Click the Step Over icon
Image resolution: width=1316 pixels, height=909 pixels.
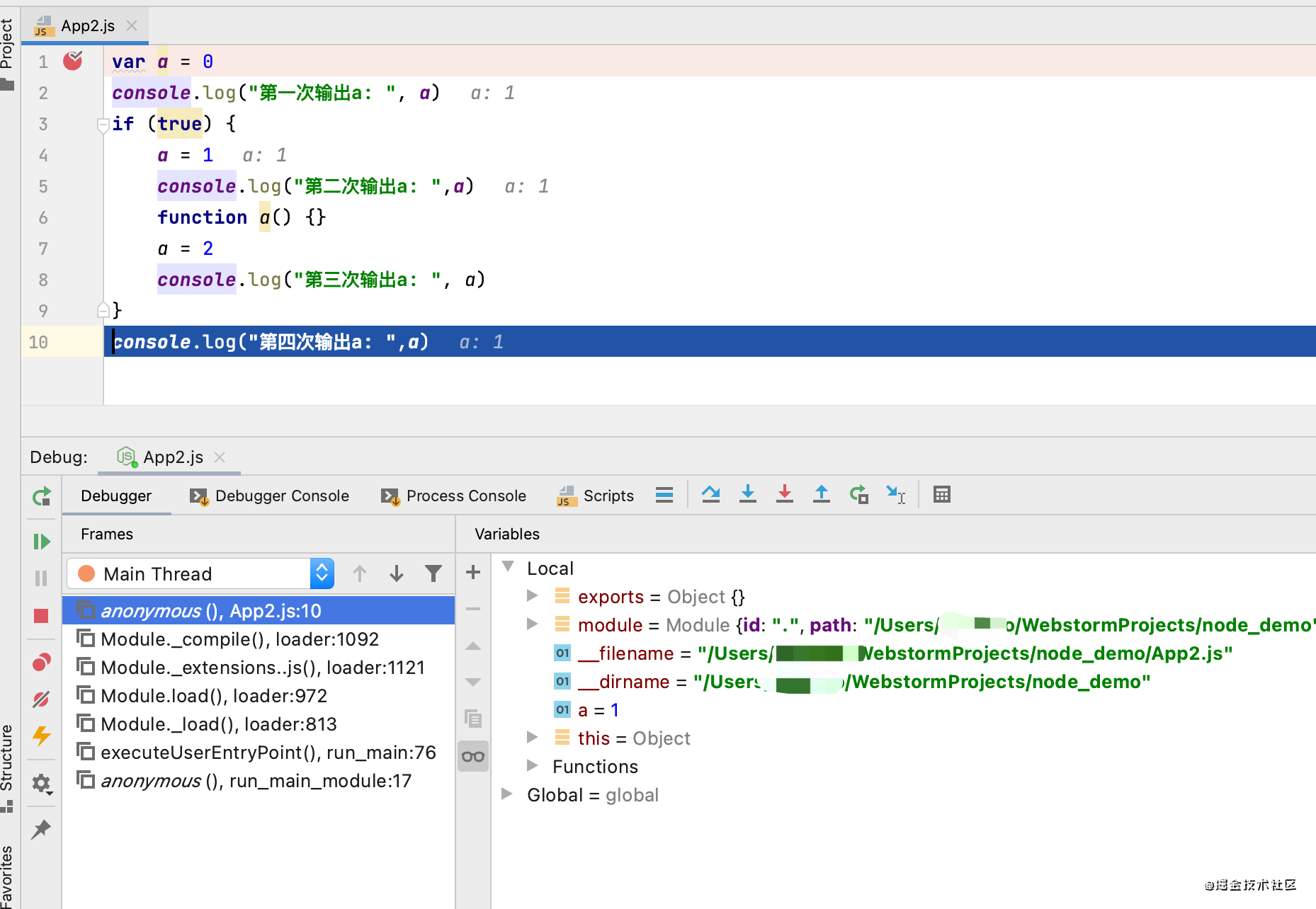[711, 494]
